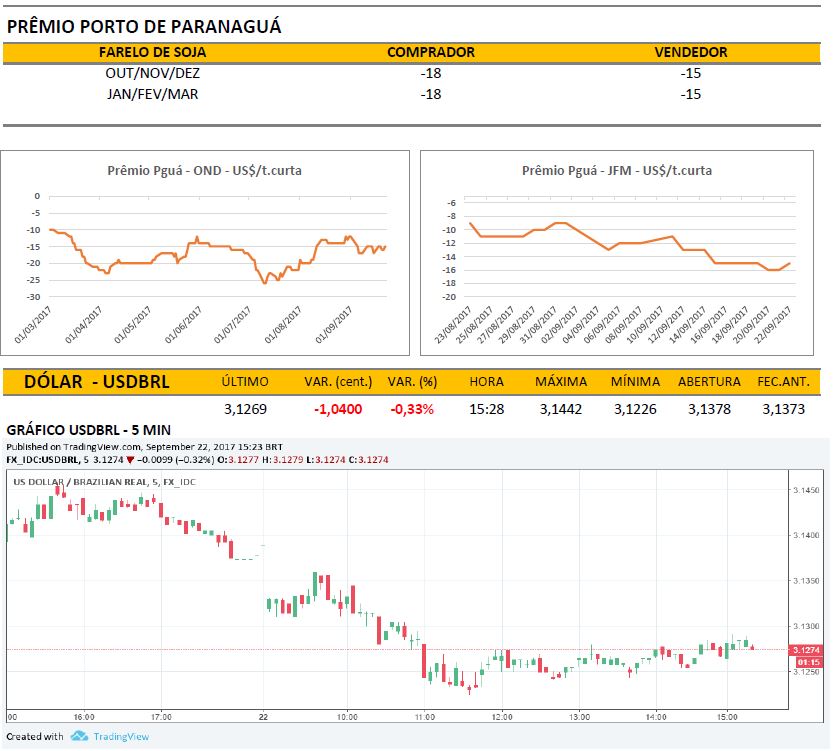835x751 pixels.
Task: Click the TradingView cloud logo icon
Action: click(80, 737)
